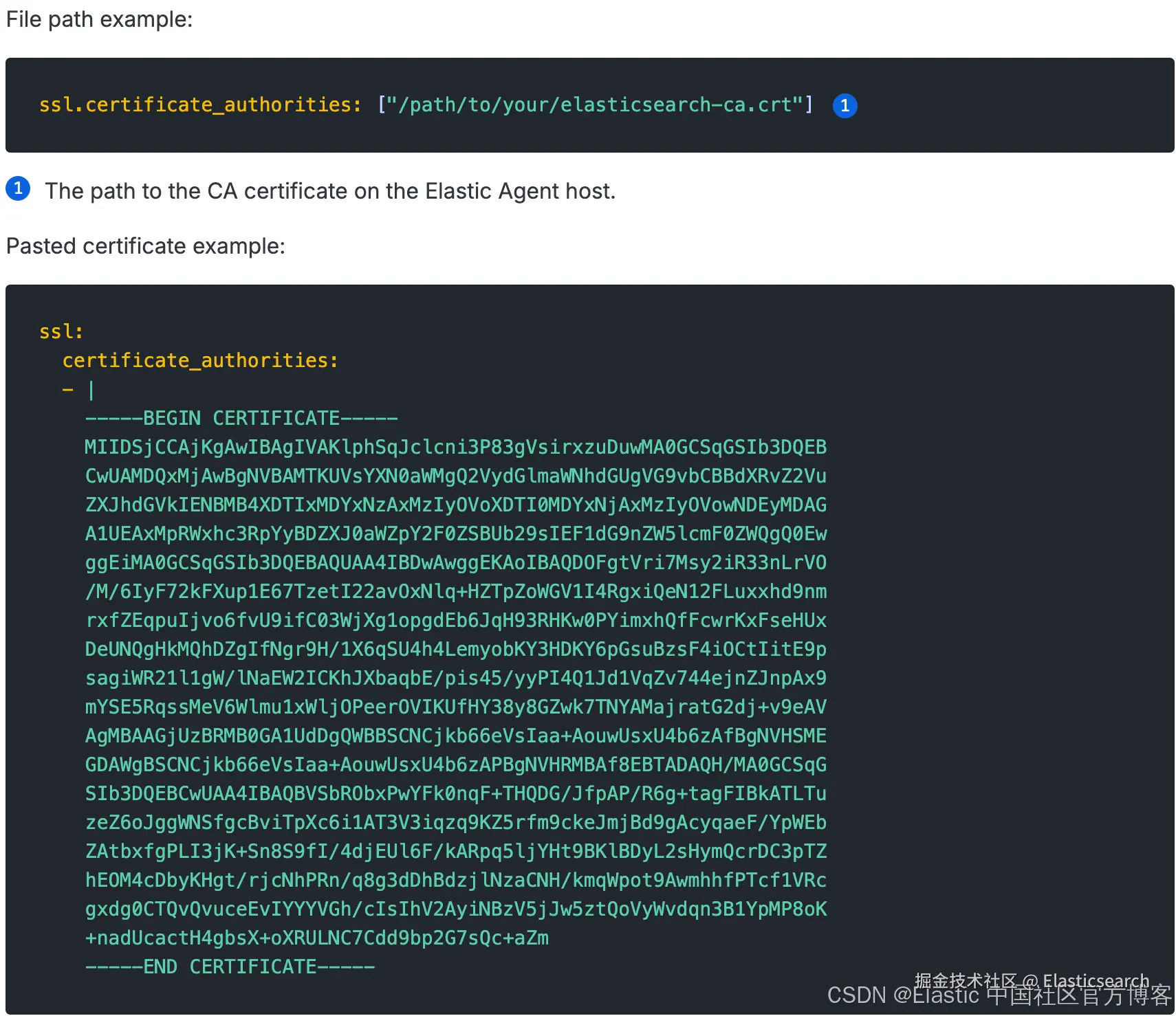Click the "-----BEGIN CERTIFICATE-----" line
Screen dimensions: 1176x1016
[x=241, y=418]
